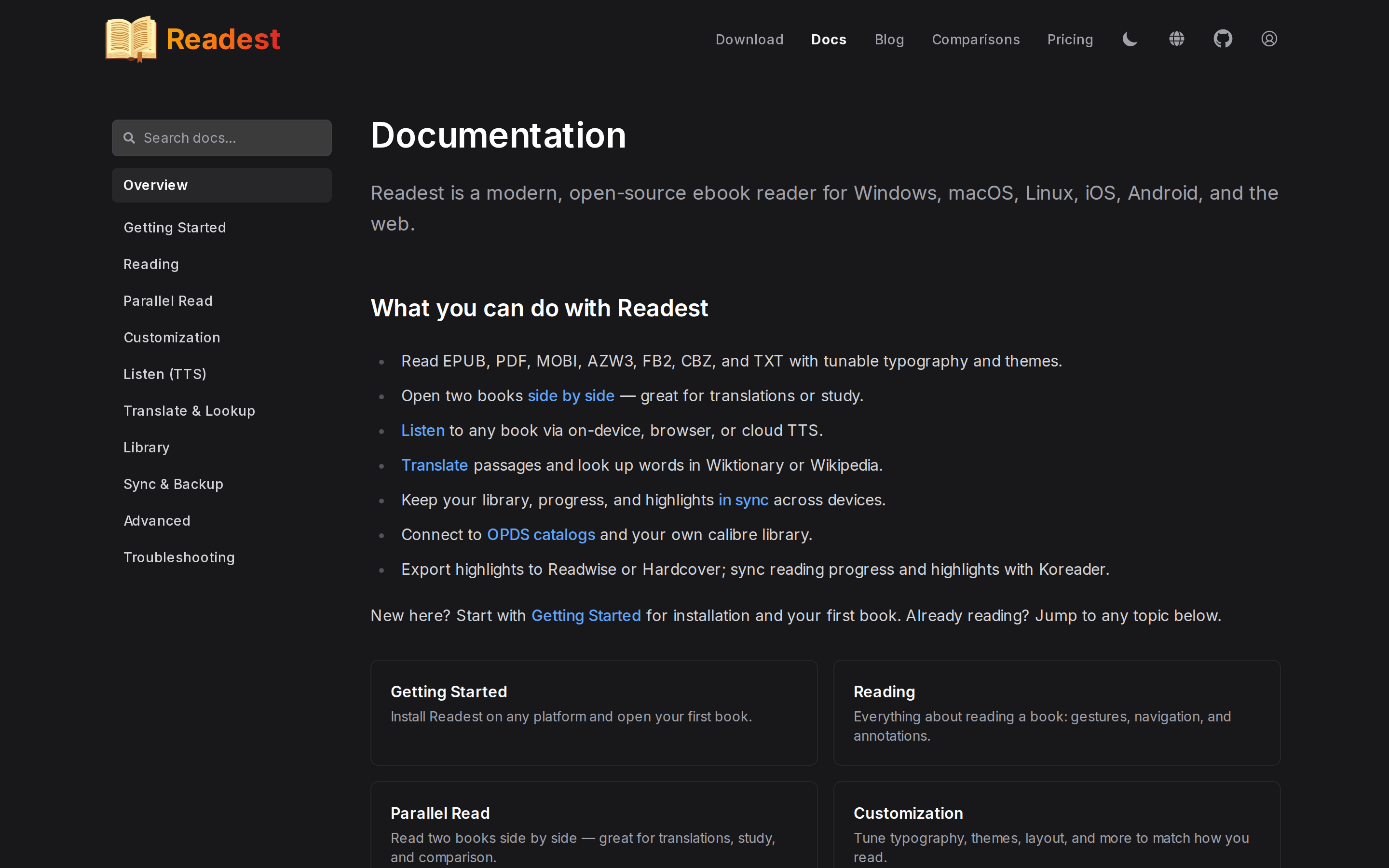This screenshot has height=868, width=1389.
Task: Click the 'Documentation' page heading
Action: click(x=498, y=136)
